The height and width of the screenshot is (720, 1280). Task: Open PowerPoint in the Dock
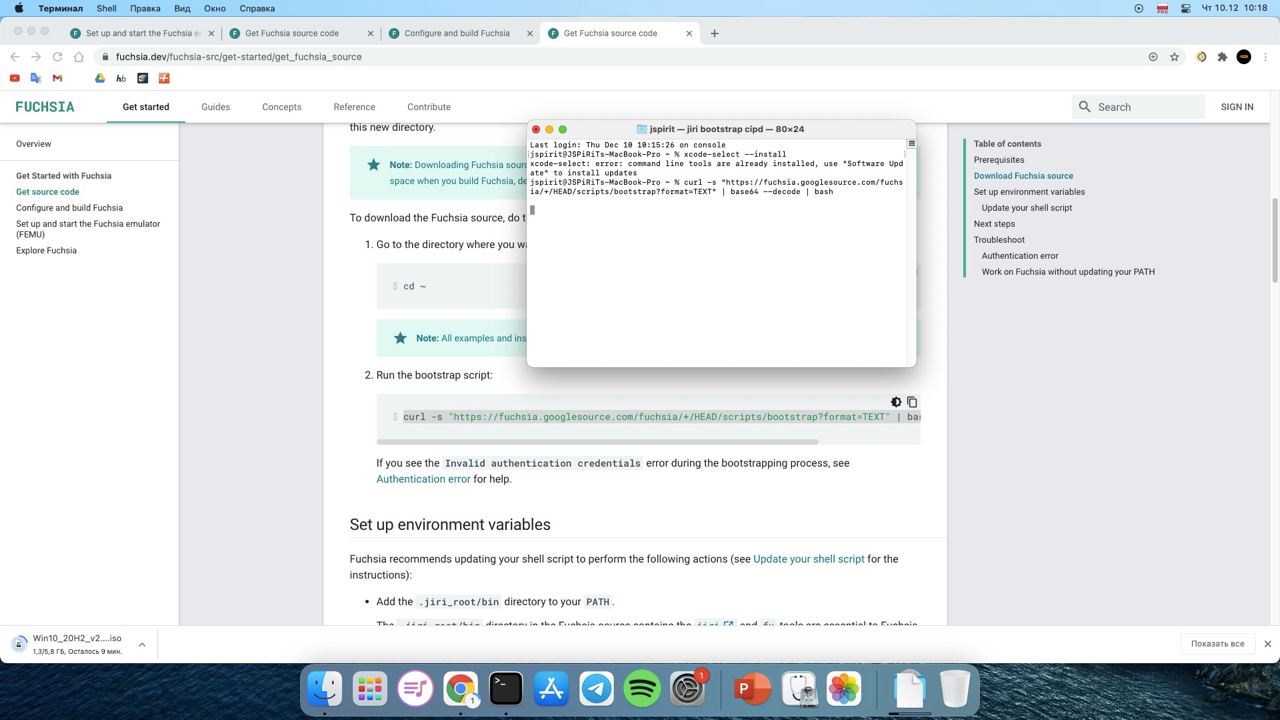coord(752,688)
